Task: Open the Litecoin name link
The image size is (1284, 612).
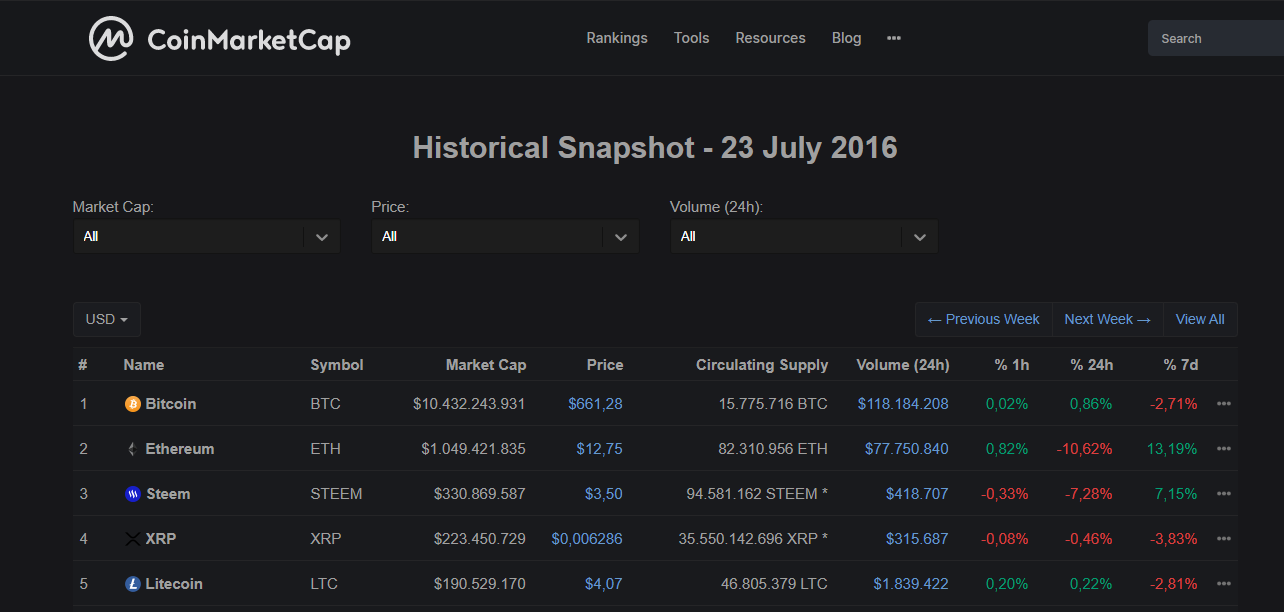Action: 174,584
